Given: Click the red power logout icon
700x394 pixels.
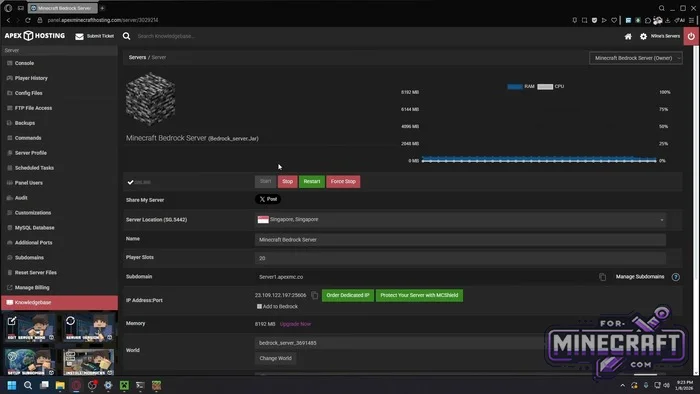Looking at the screenshot, I should click(691, 37).
